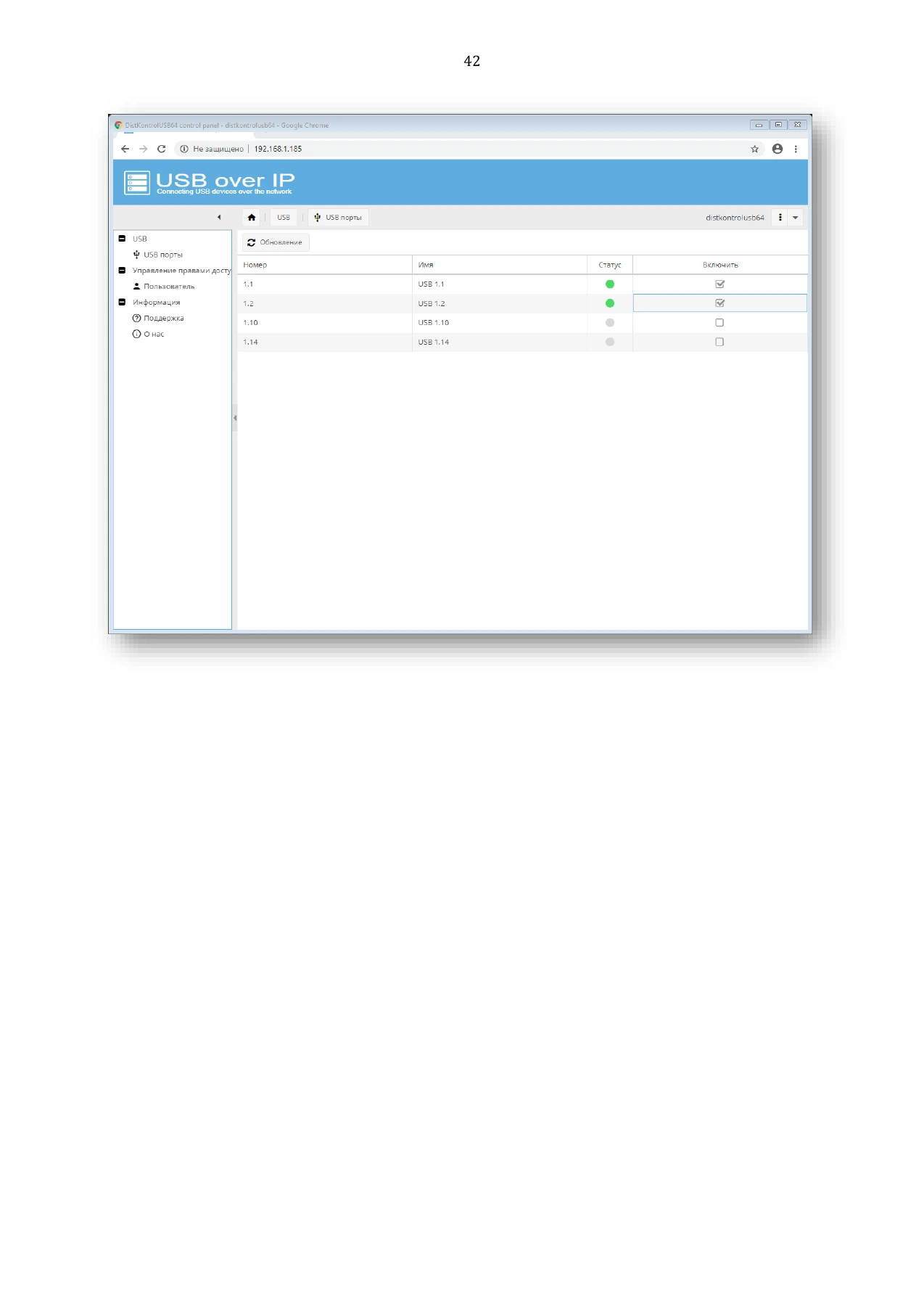This screenshot has width=924, height=1306.
Task: Uncheck the Включить box for USB 1.2
Action: pyautogui.click(x=719, y=303)
